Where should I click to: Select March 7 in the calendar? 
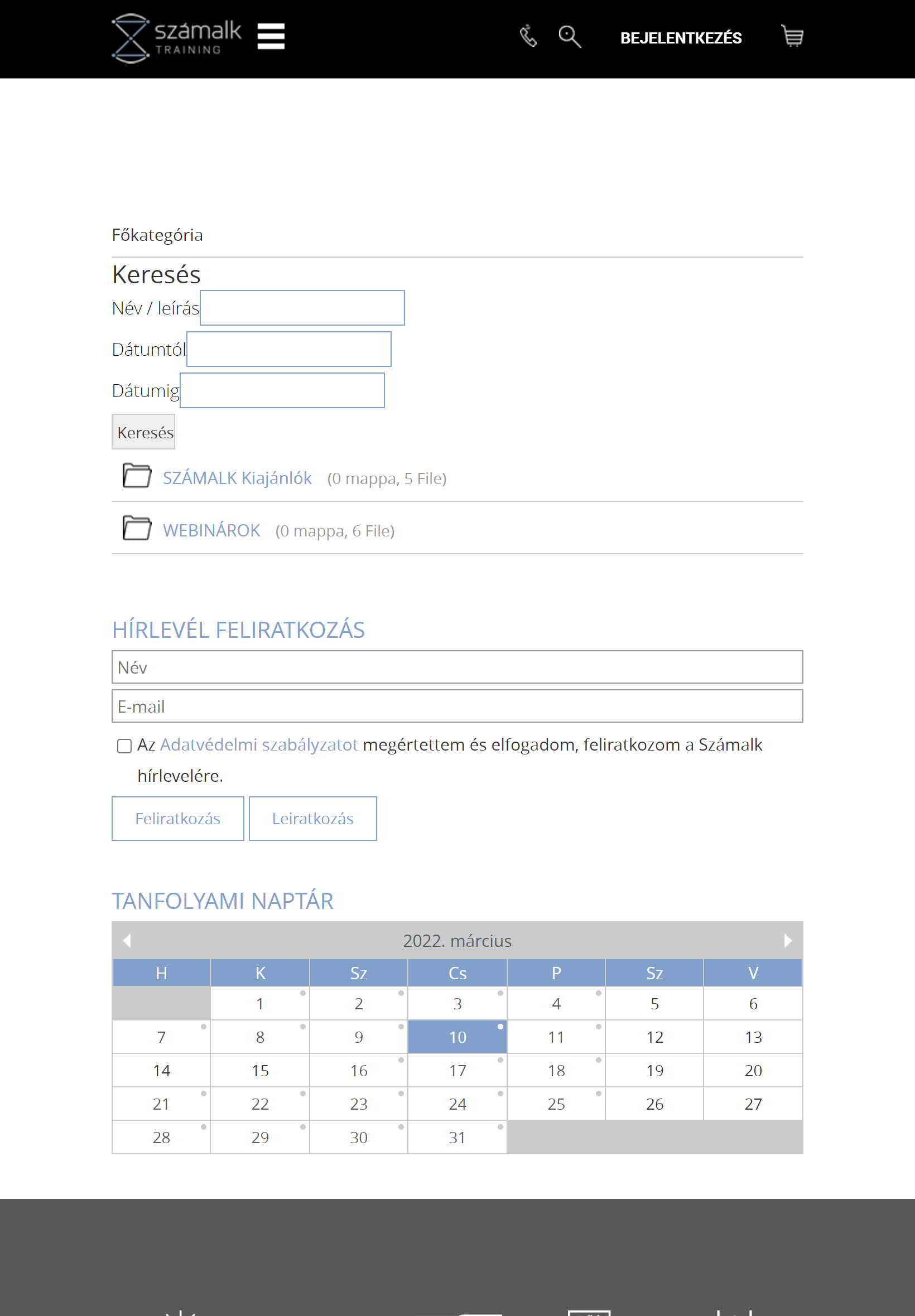[x=161, y=1037]
